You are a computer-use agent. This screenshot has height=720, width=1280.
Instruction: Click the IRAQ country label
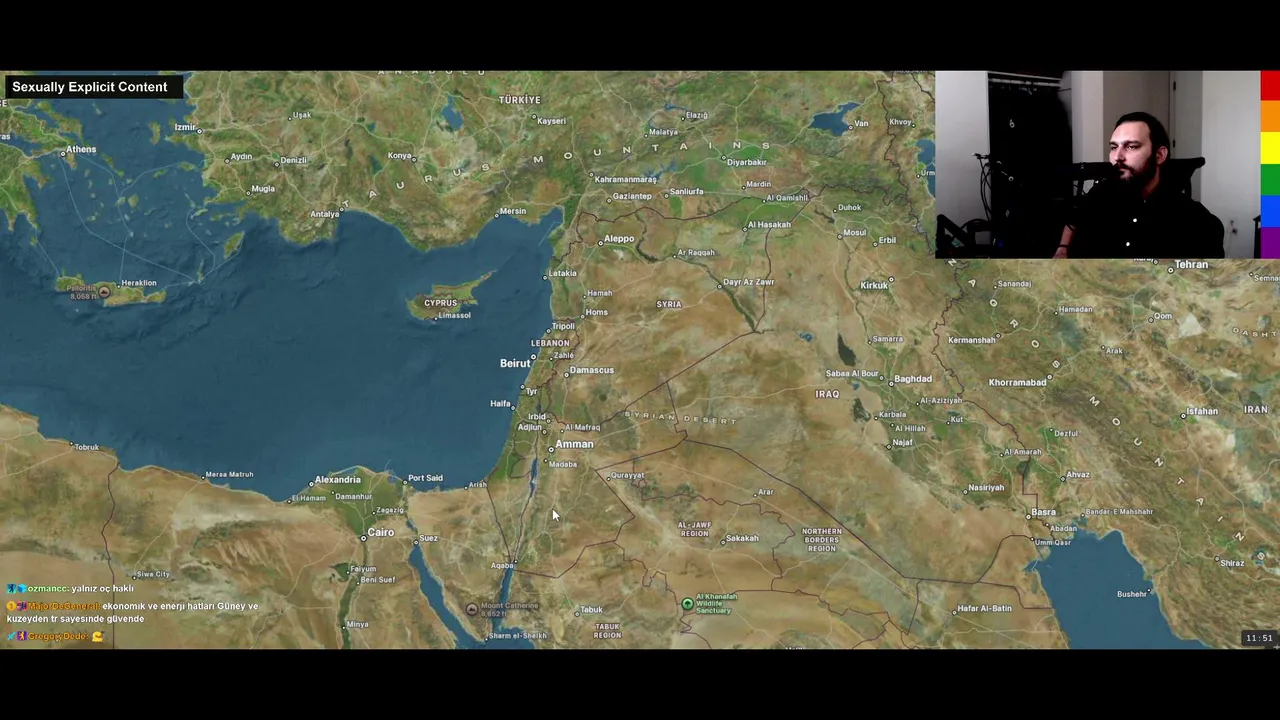pos(827,394)
